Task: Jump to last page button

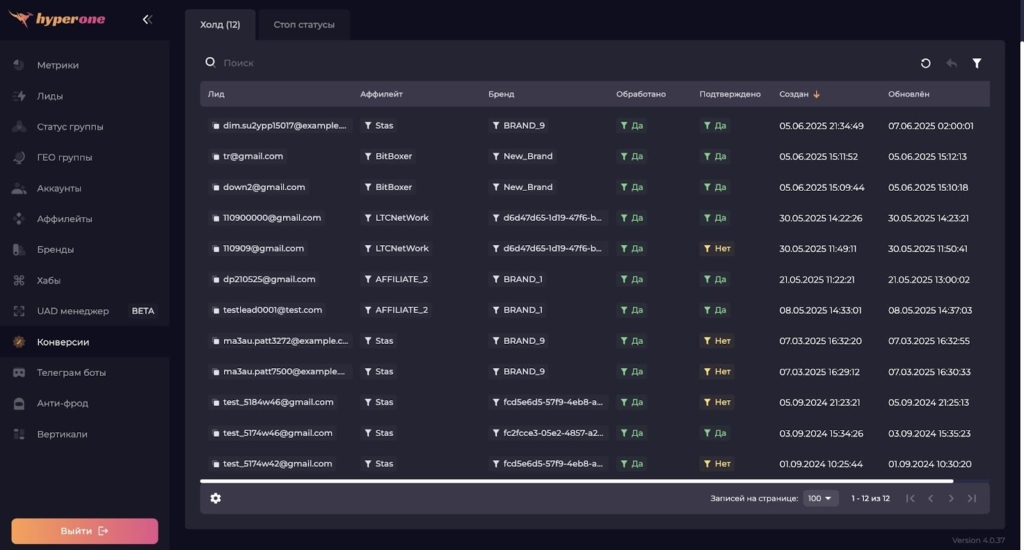Action: pos(971,498)
